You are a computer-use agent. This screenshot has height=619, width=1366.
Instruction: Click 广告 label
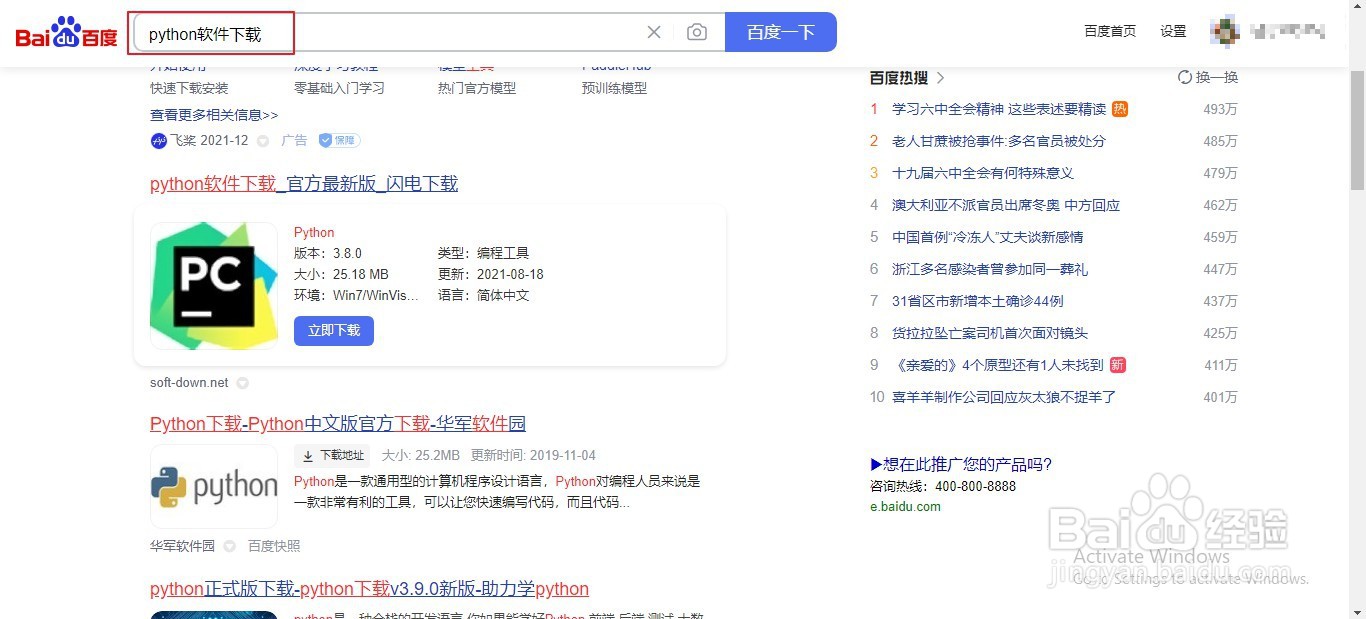tap(294, 141)
